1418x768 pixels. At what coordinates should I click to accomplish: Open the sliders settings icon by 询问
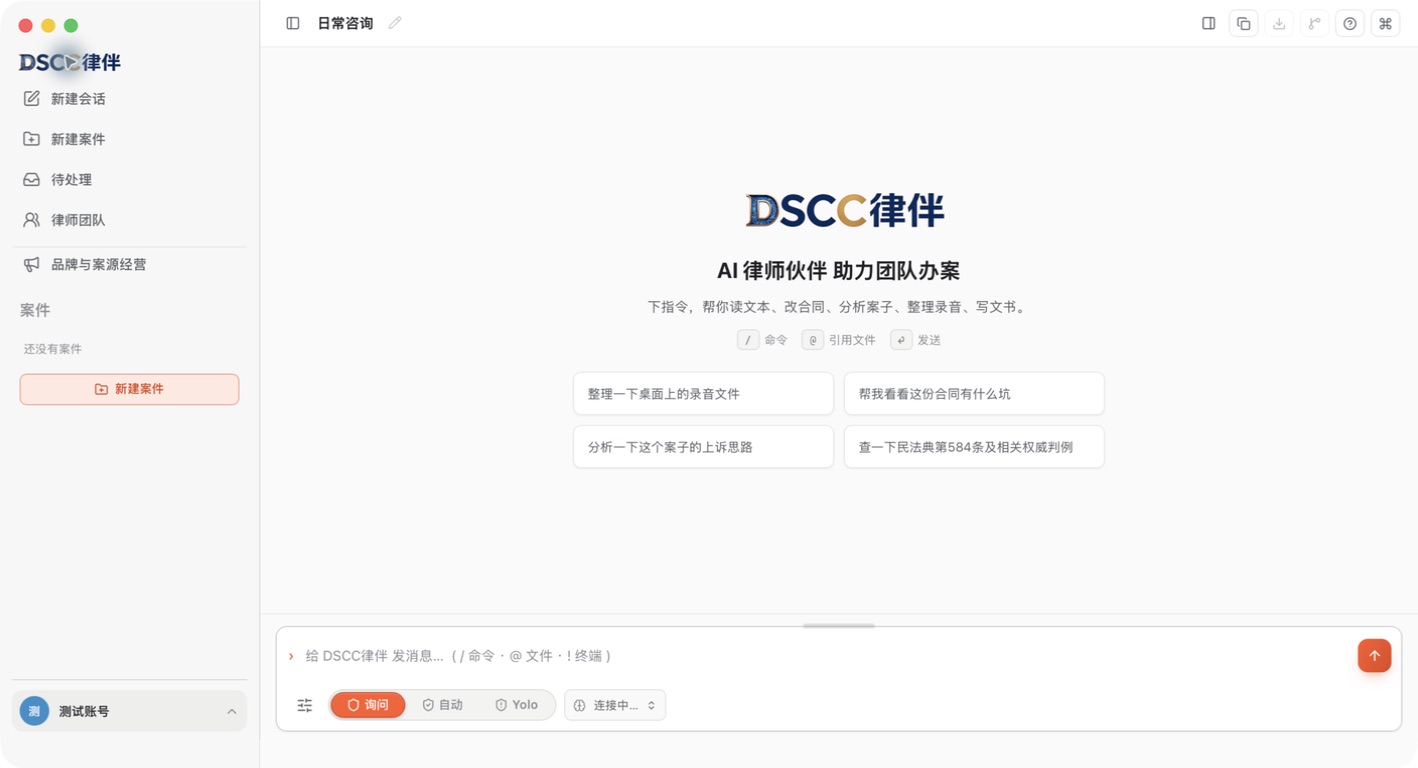coord(305,705)
